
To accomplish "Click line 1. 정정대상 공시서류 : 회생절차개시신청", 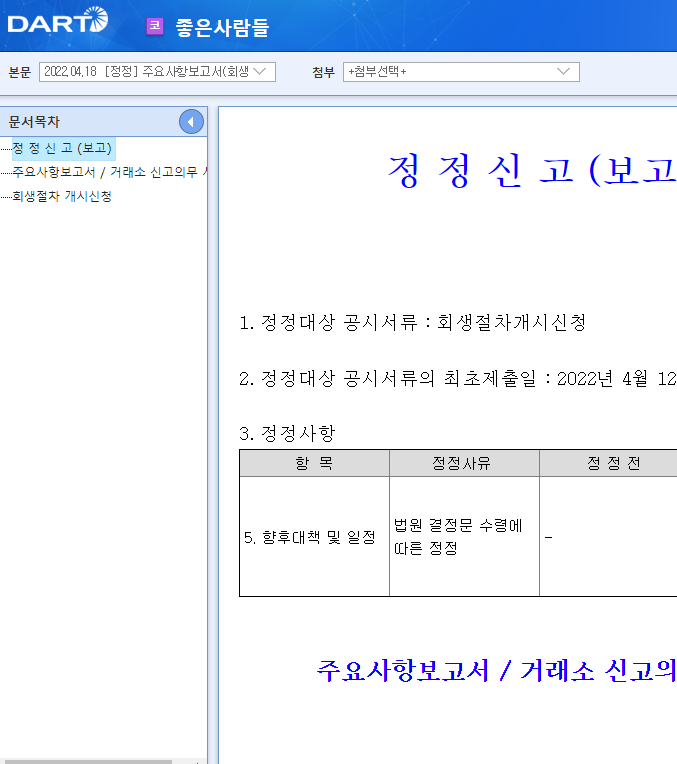I will coord(413,322).
